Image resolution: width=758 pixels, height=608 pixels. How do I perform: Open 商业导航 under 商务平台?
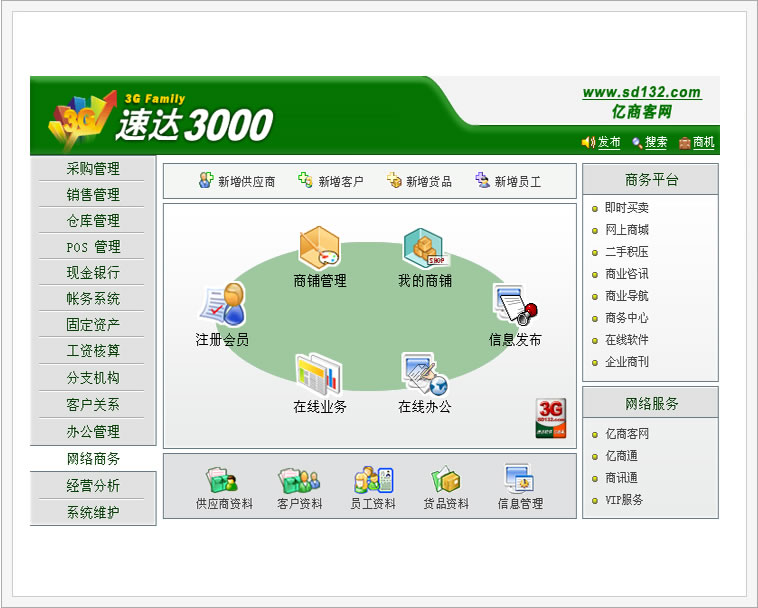(x=627, y=296)
